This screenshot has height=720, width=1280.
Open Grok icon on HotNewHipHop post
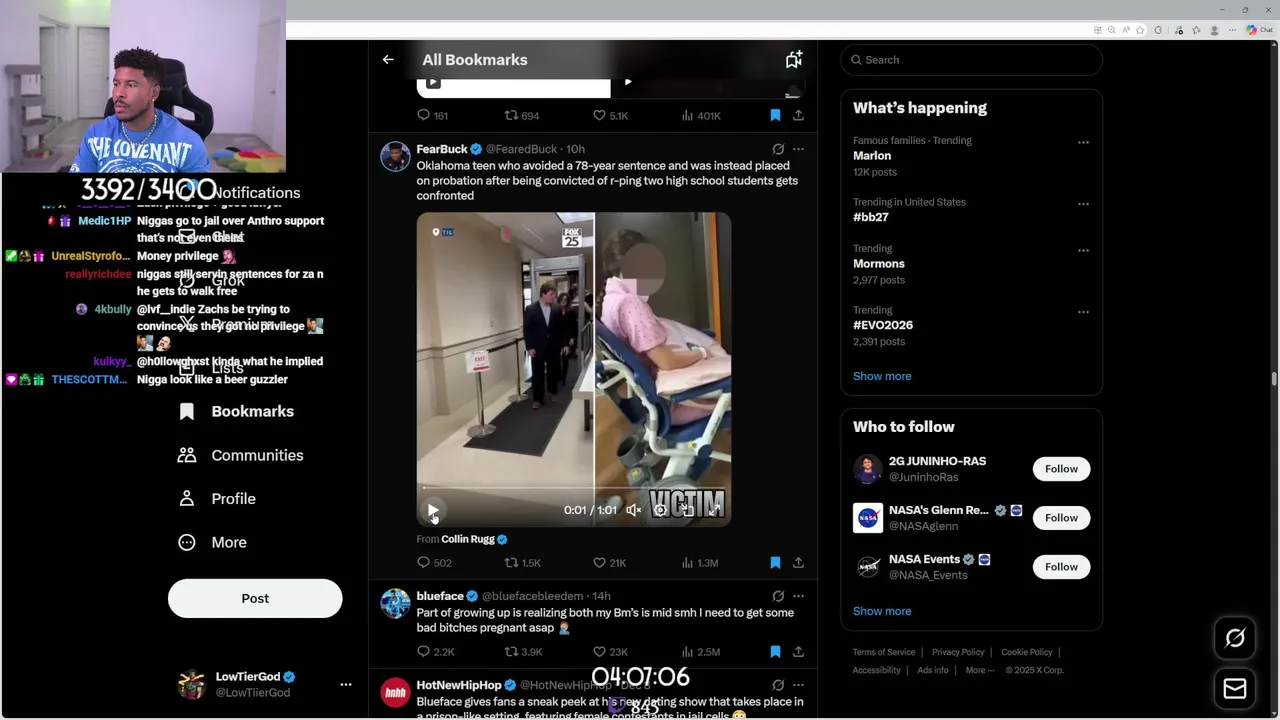coord(778,685)
